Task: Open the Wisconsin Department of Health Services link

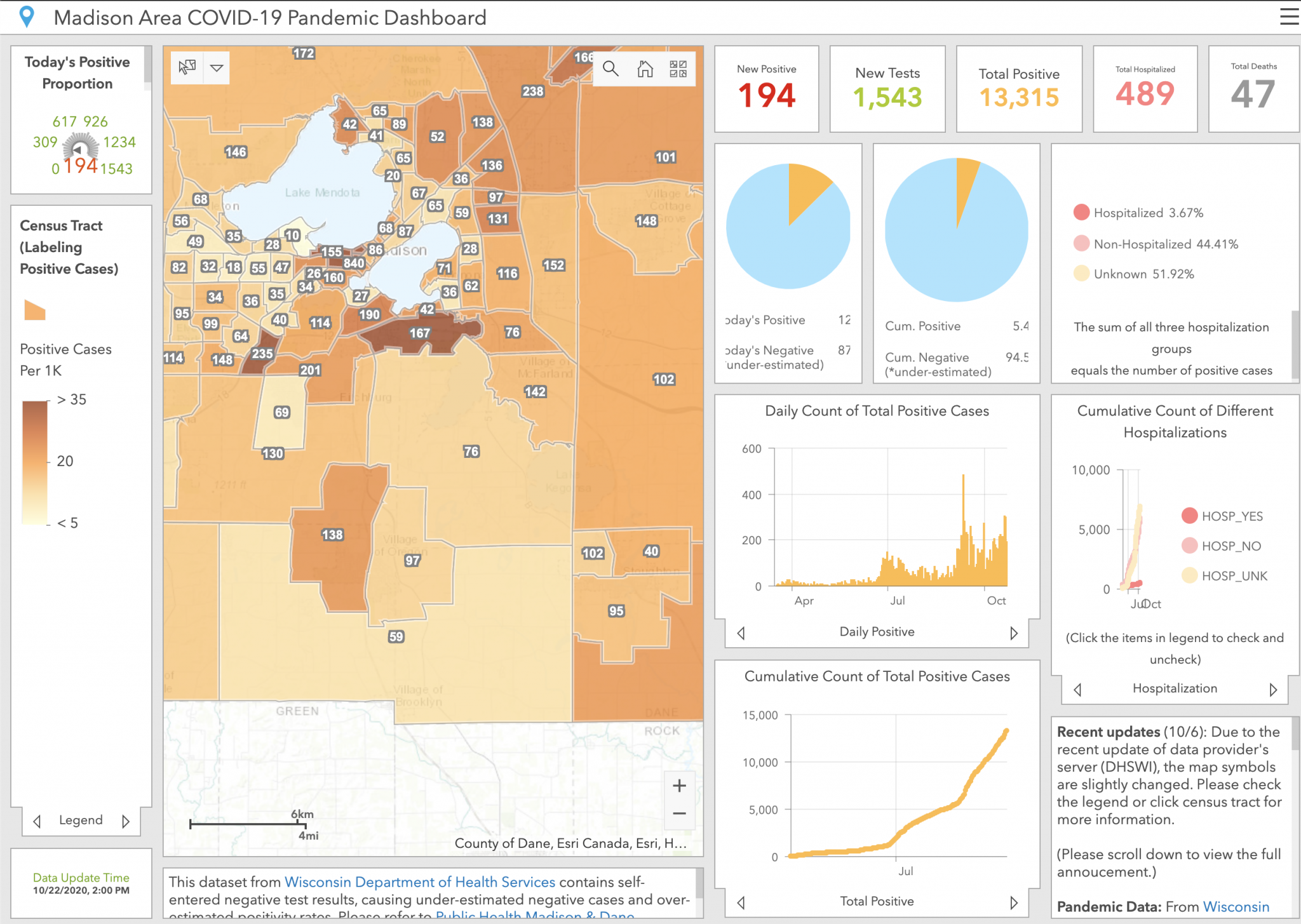Action: 421,882
